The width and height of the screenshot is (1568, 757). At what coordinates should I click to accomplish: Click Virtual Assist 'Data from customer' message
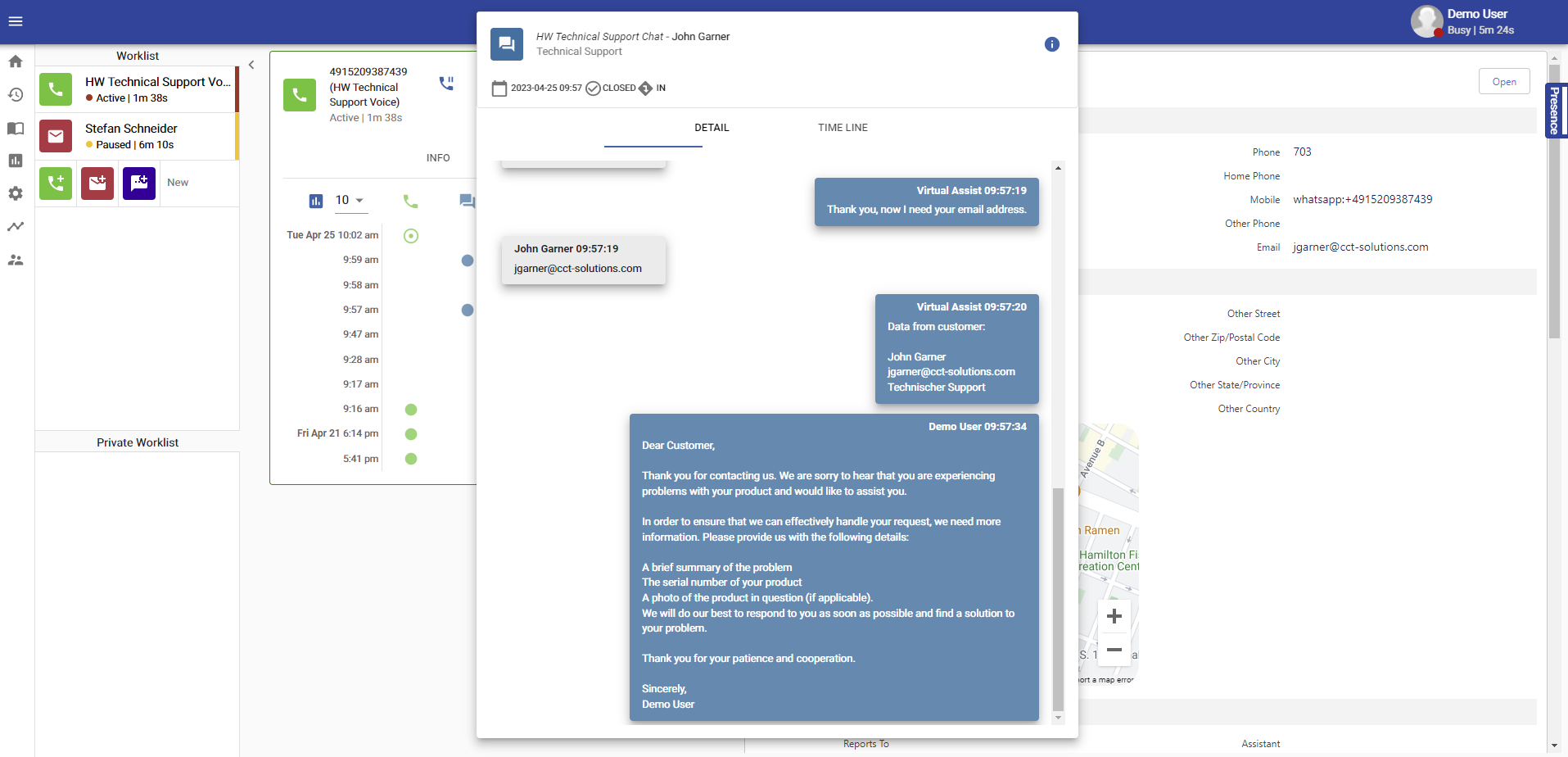click(x=957, y=349)
